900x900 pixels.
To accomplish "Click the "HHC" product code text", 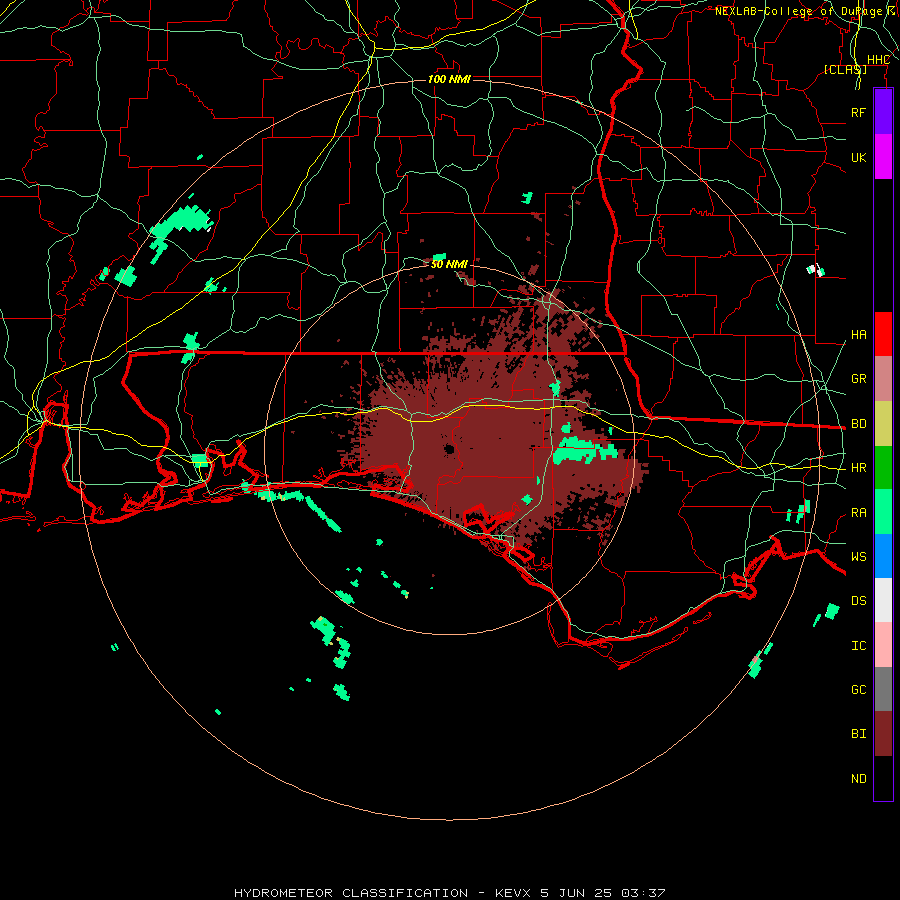I will click(x=878, y=60).
